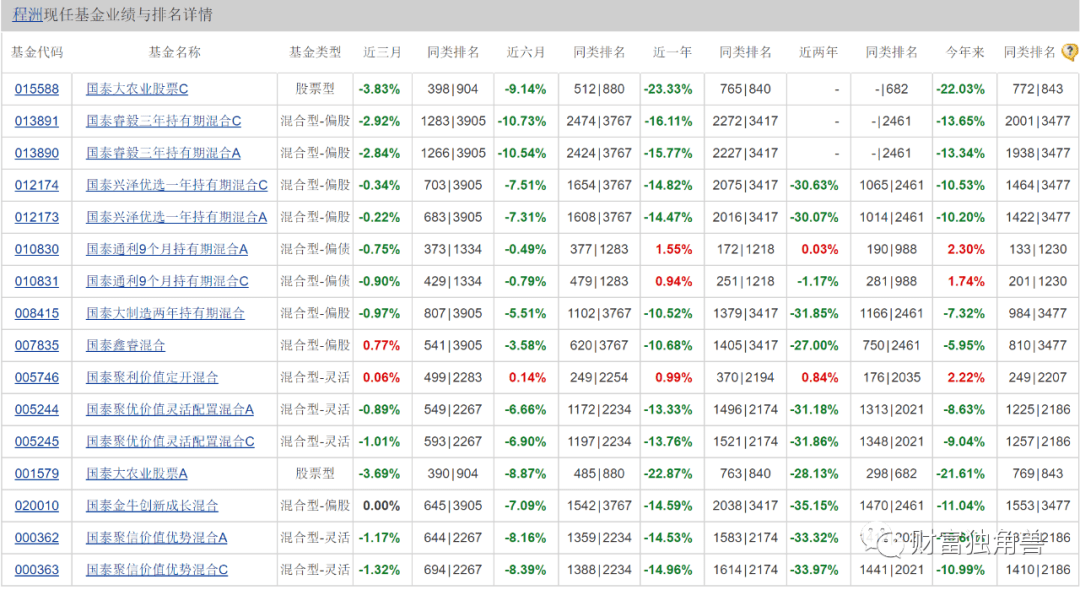Open fund code 010830 link

tap(37, 249)
